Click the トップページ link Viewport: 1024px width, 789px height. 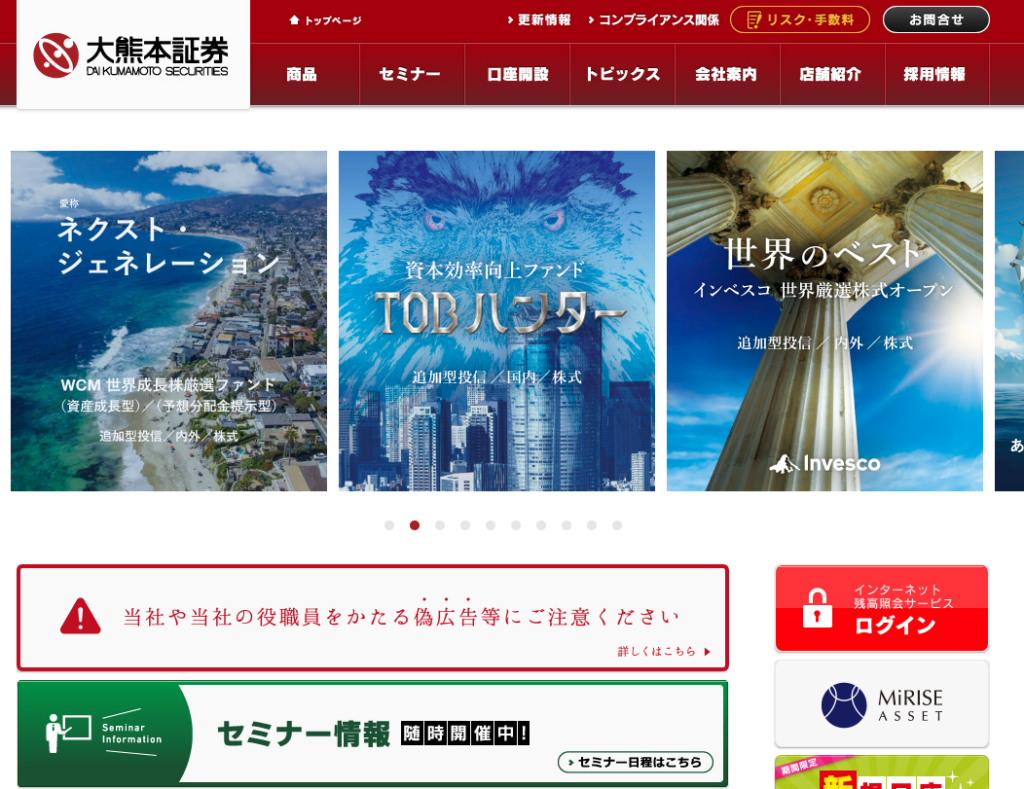tap(332, 20)
